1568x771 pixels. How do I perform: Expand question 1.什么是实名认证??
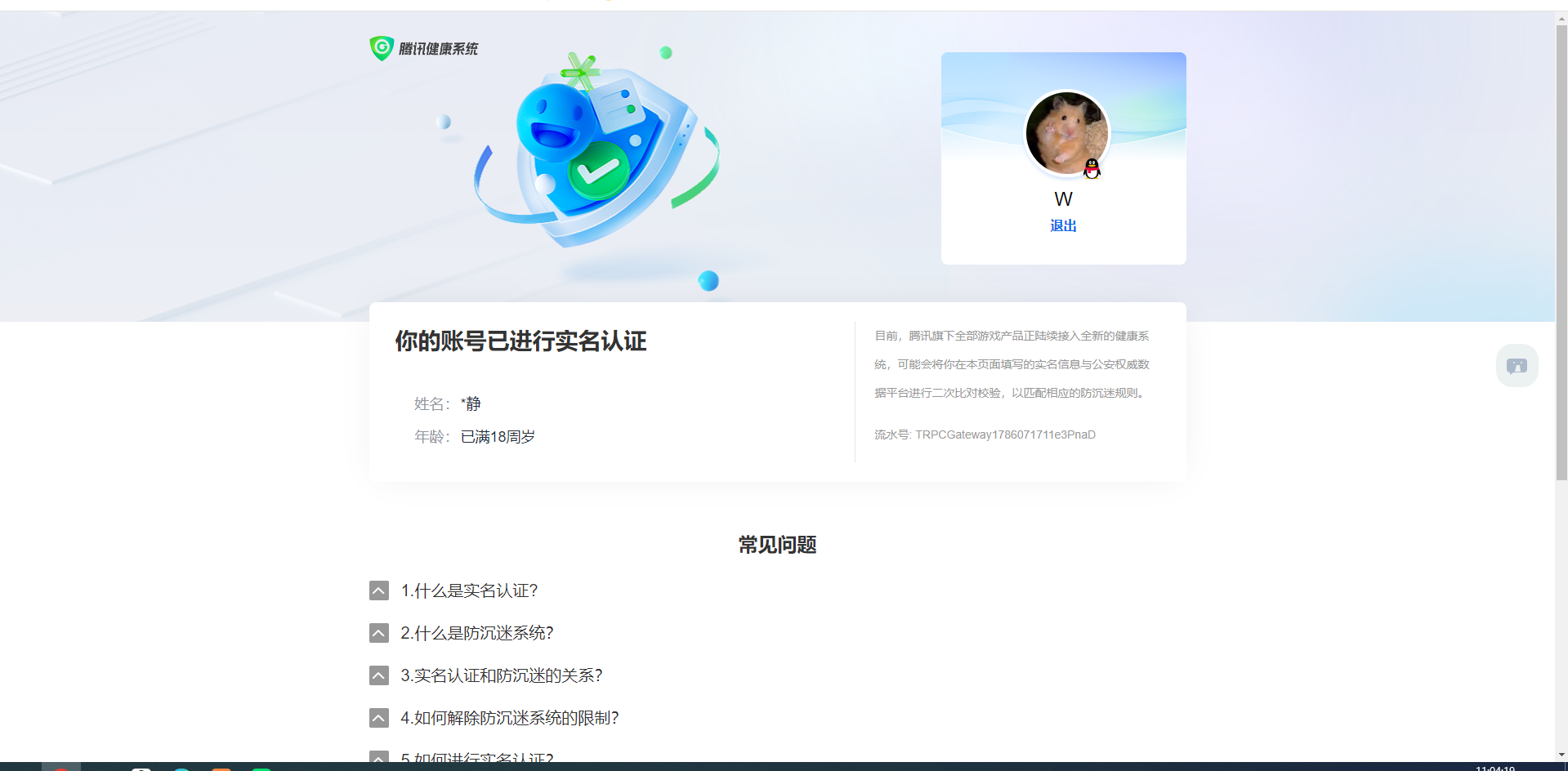pos(379,591)
